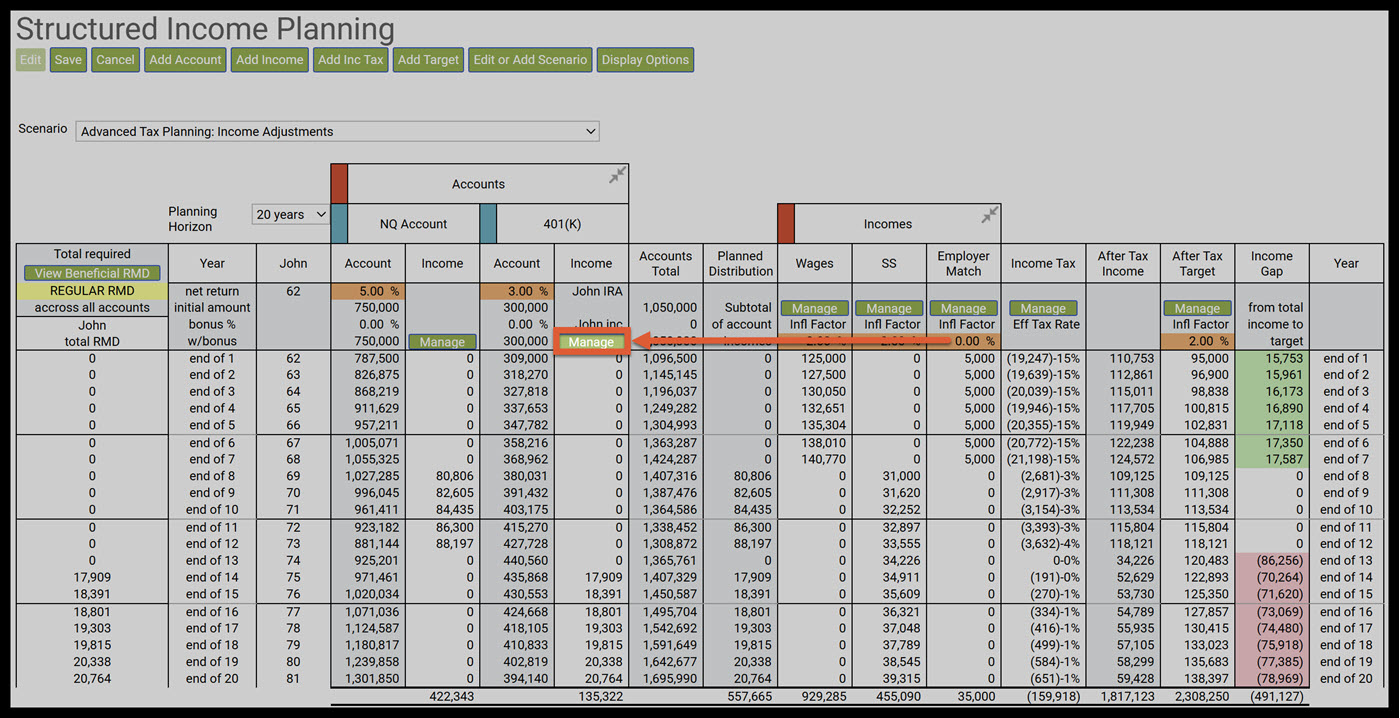Click the blue color square beside NQ Account

[339, 224]
